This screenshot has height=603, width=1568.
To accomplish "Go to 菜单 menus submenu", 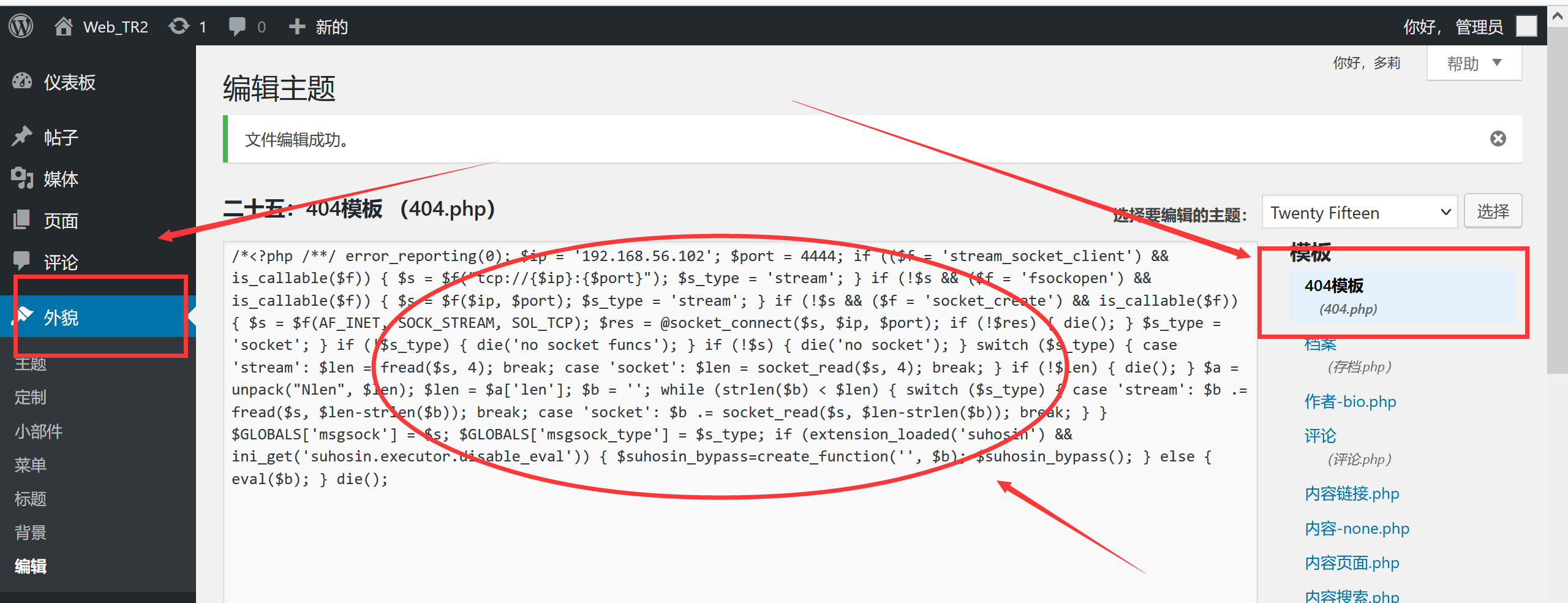I will (x=31, y=465).
